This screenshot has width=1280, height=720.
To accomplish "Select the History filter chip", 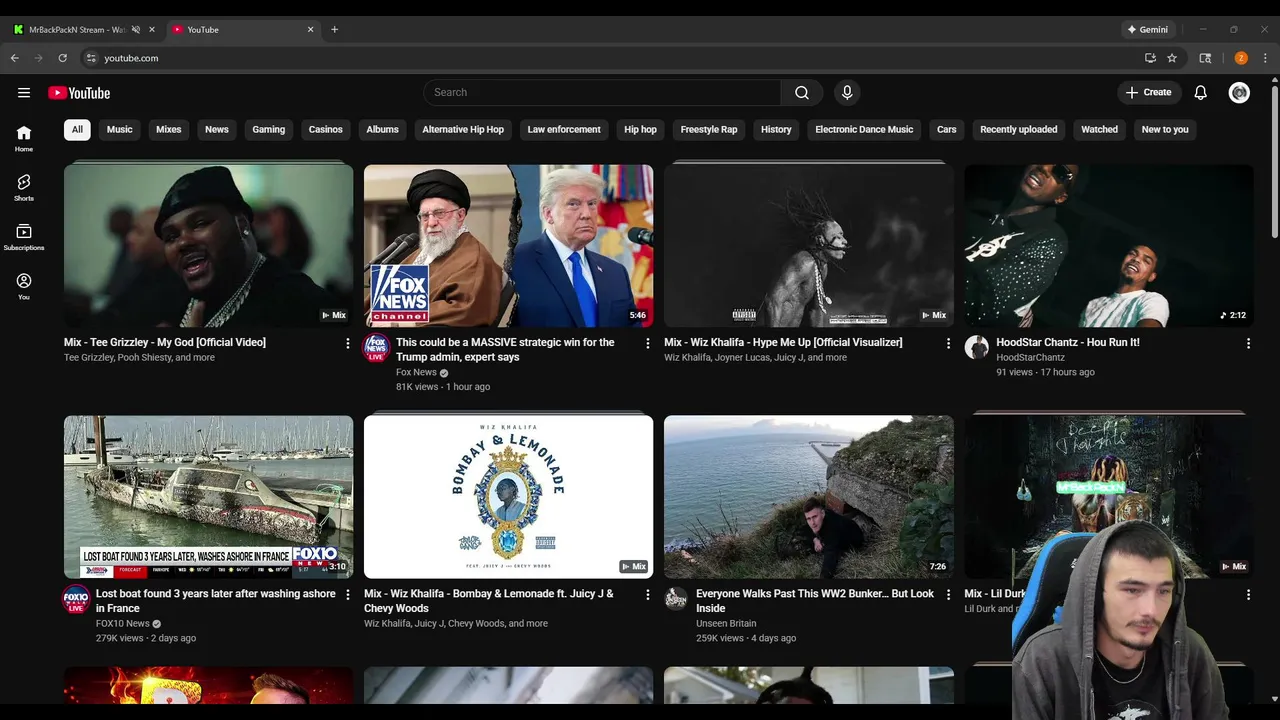I will [776, 130].
